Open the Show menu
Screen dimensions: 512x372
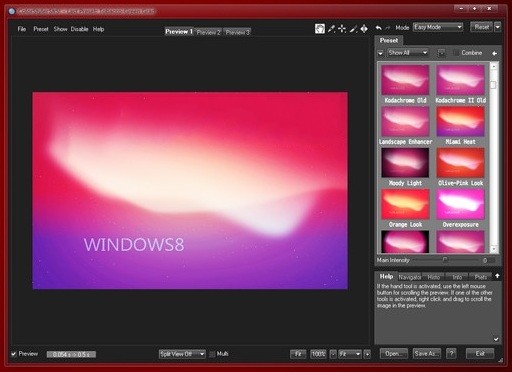(60, 29)
